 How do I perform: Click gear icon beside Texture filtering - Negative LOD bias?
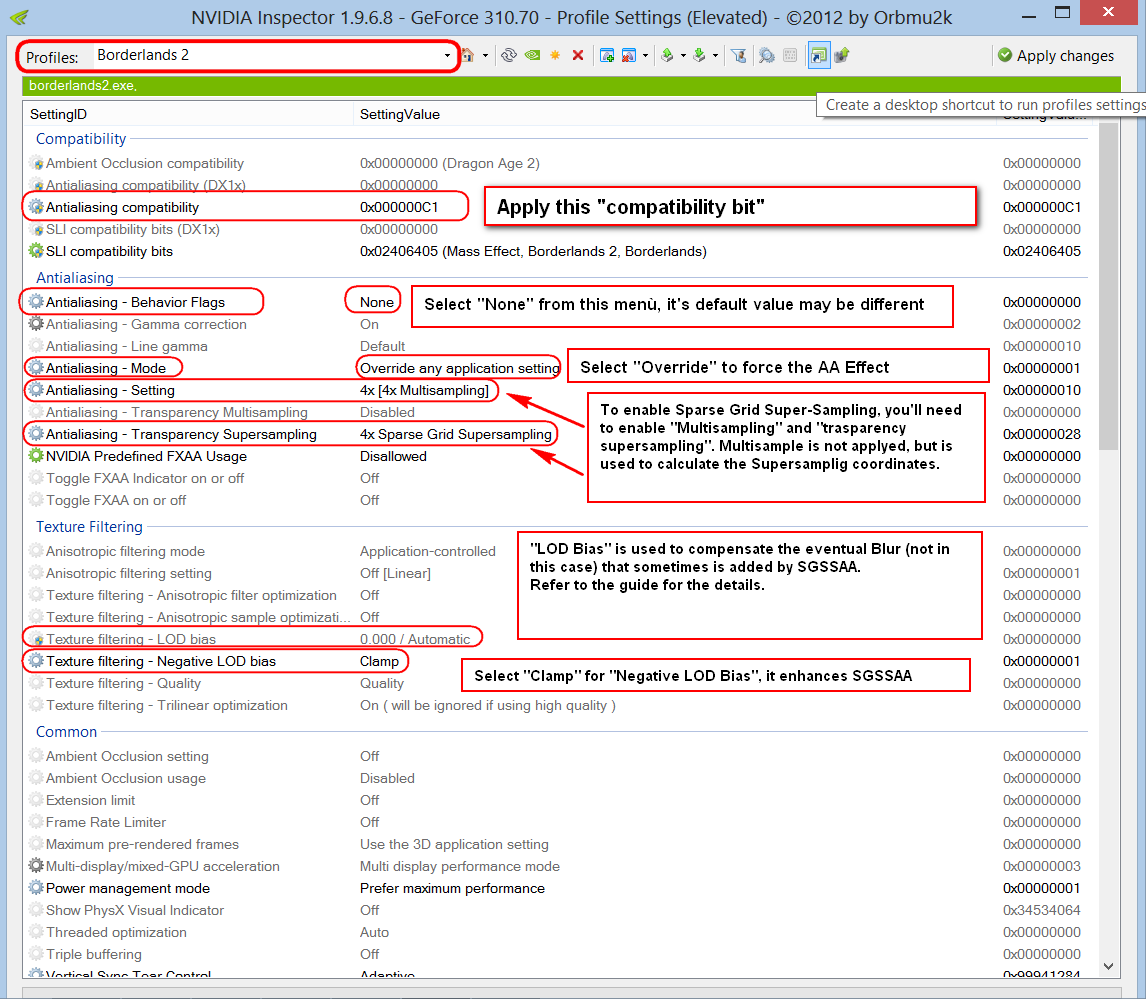pyautogui.click(x=36, y=661)
